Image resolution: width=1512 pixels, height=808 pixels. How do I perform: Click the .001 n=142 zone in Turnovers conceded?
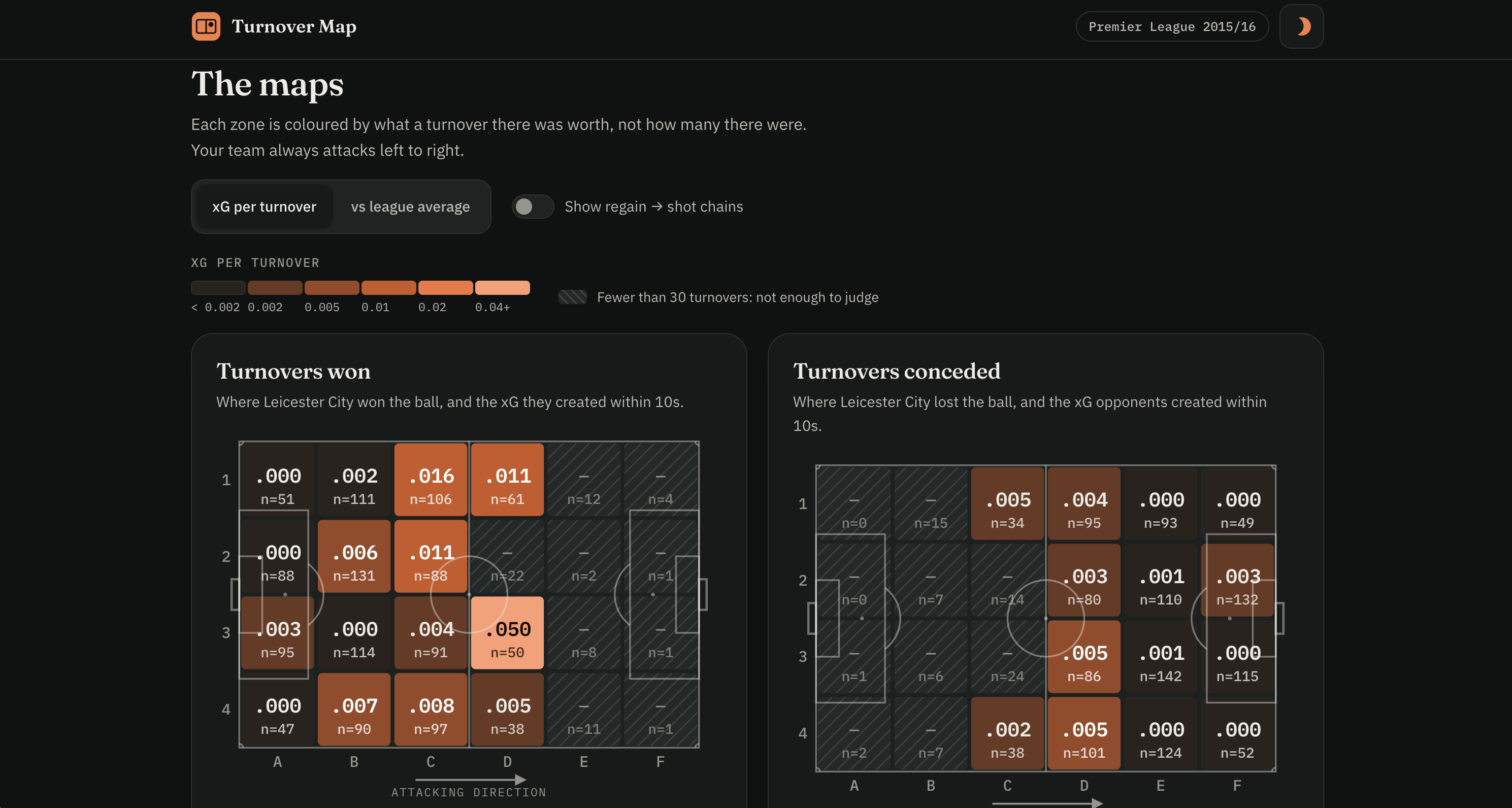click(x=1161, y=657)
